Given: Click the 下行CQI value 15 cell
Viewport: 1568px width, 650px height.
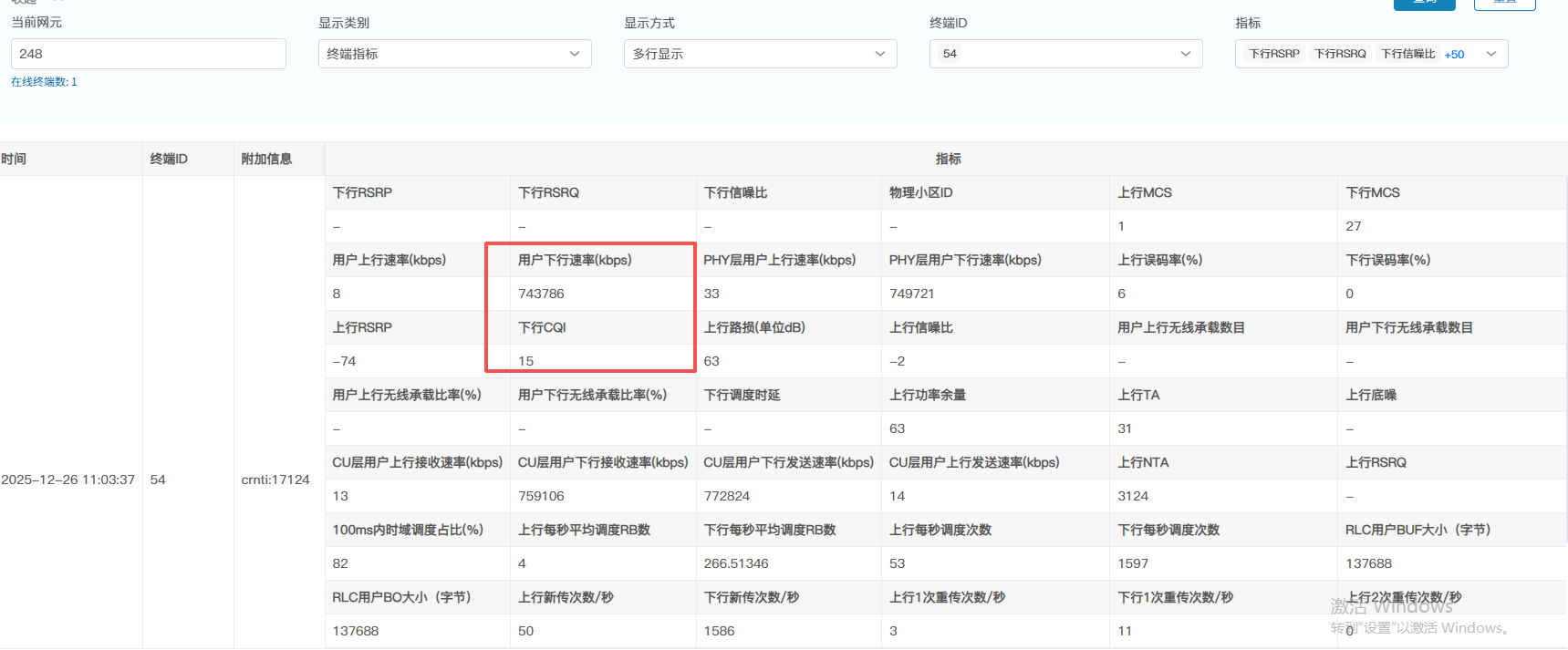Looking at the screenshot, I should (x=526, y=361).
